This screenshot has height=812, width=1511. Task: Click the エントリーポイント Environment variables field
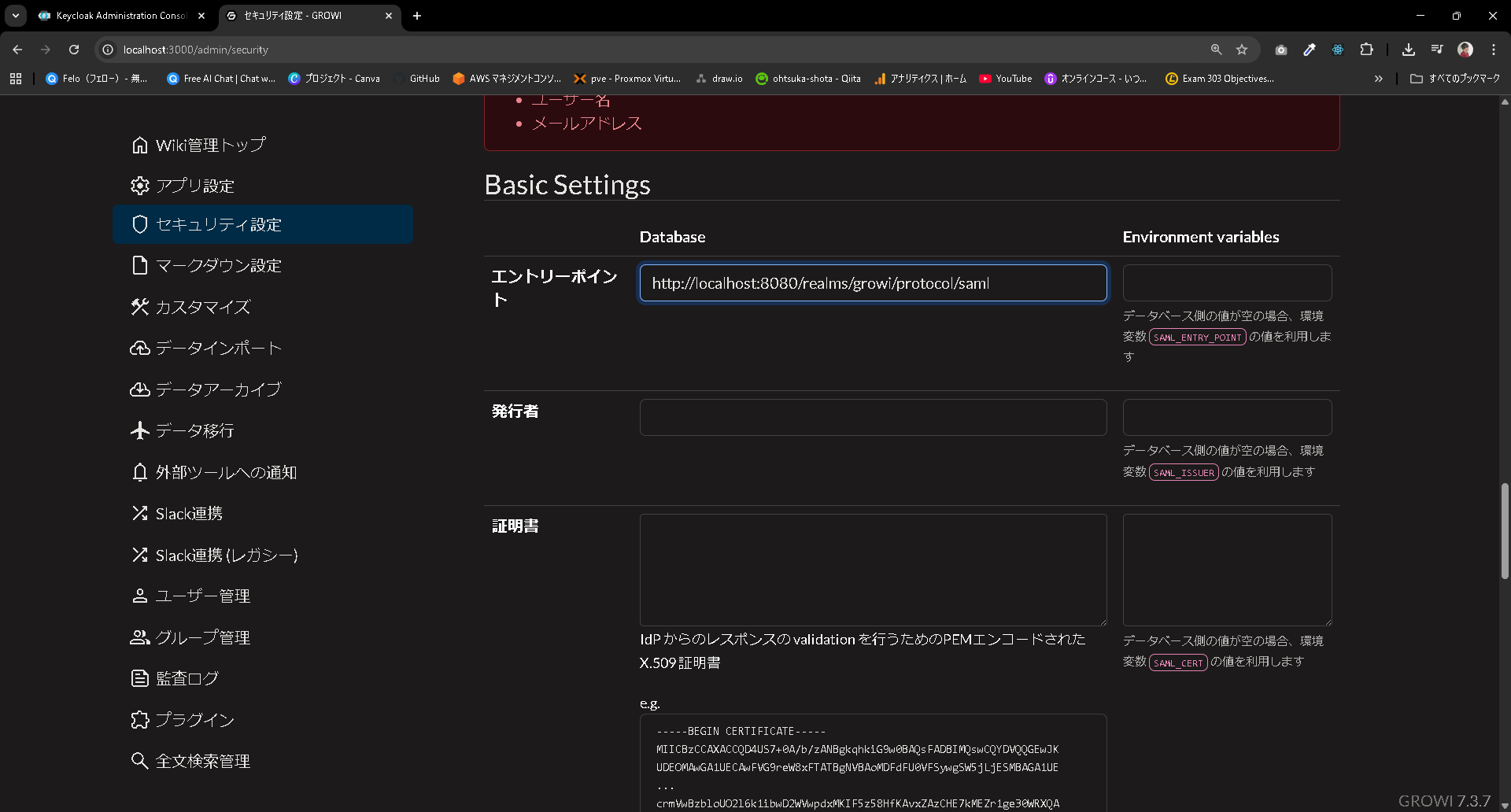pos(1227,282)
